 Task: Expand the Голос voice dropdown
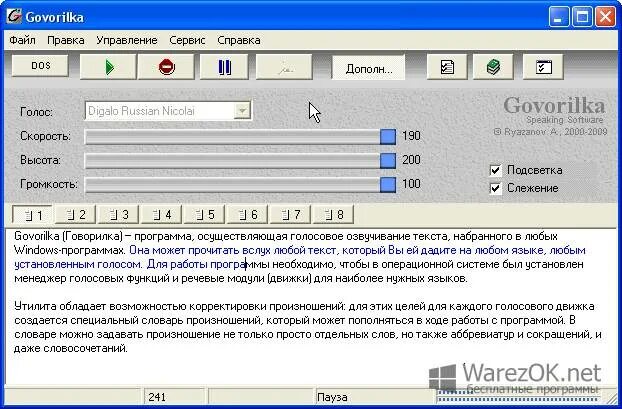tap(242, 111)
